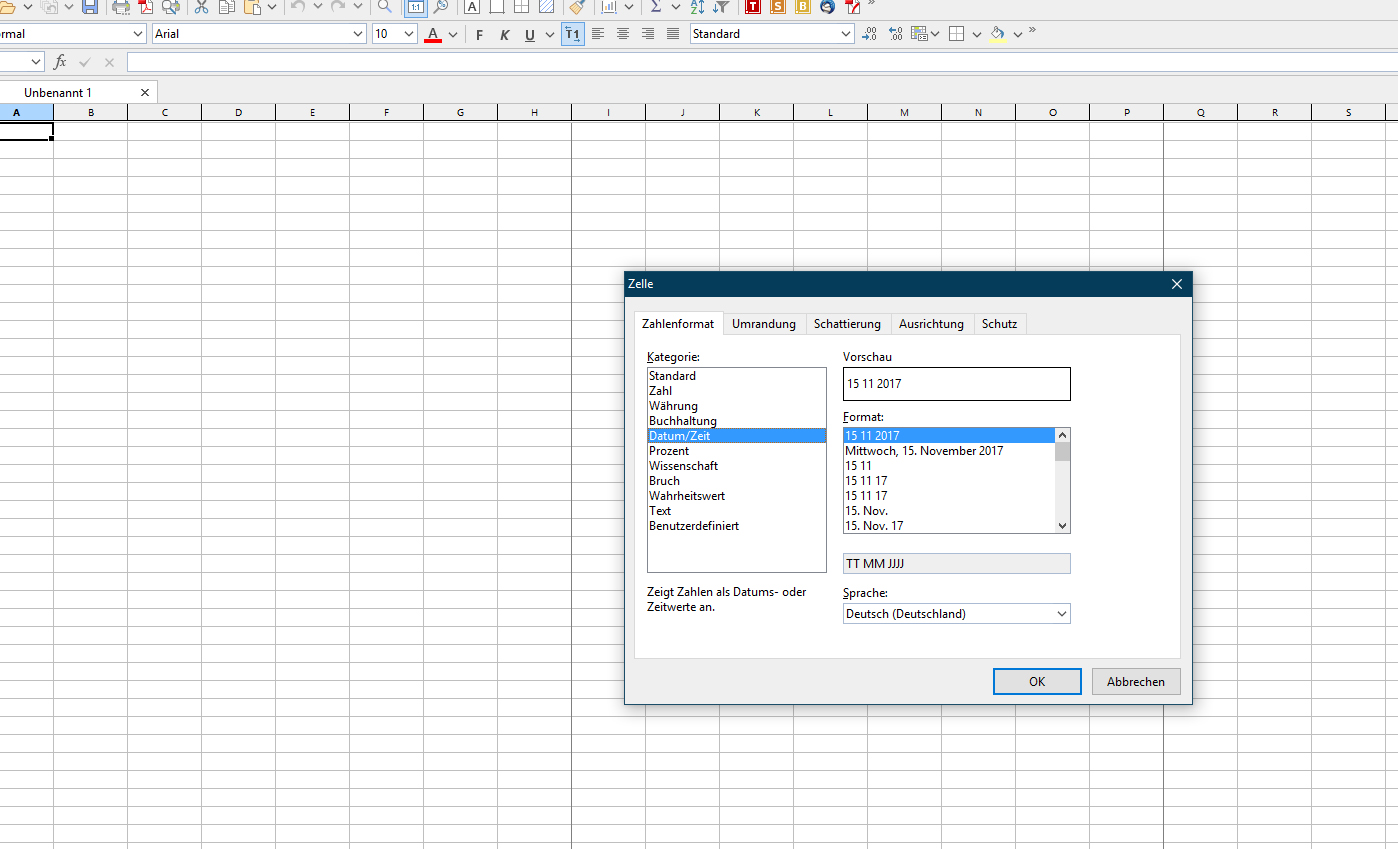
Task: Click the Thunderbird mail icon
Action: (827, 7)
